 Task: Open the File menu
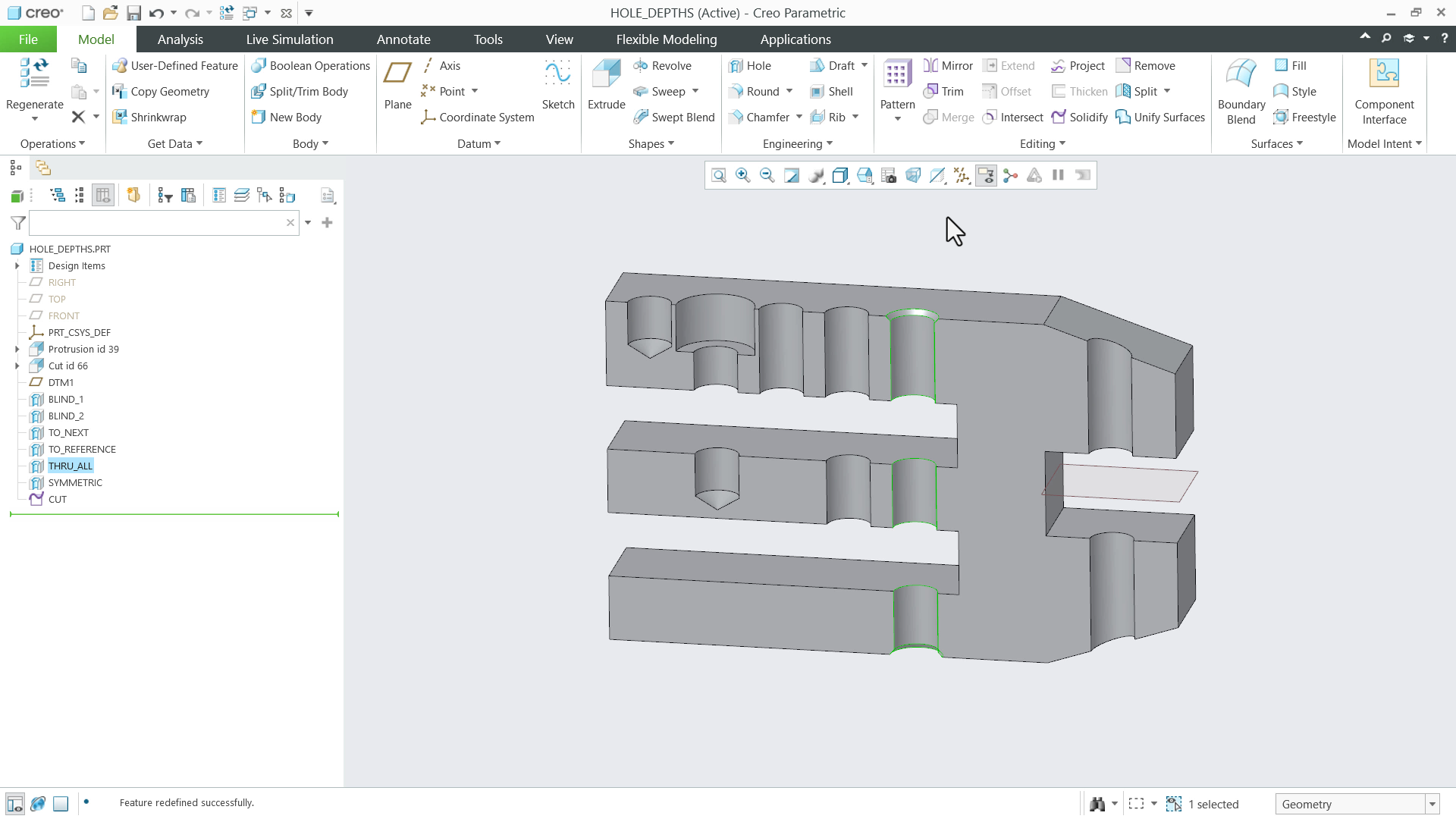pyautogui.click(x=27, y=39)
